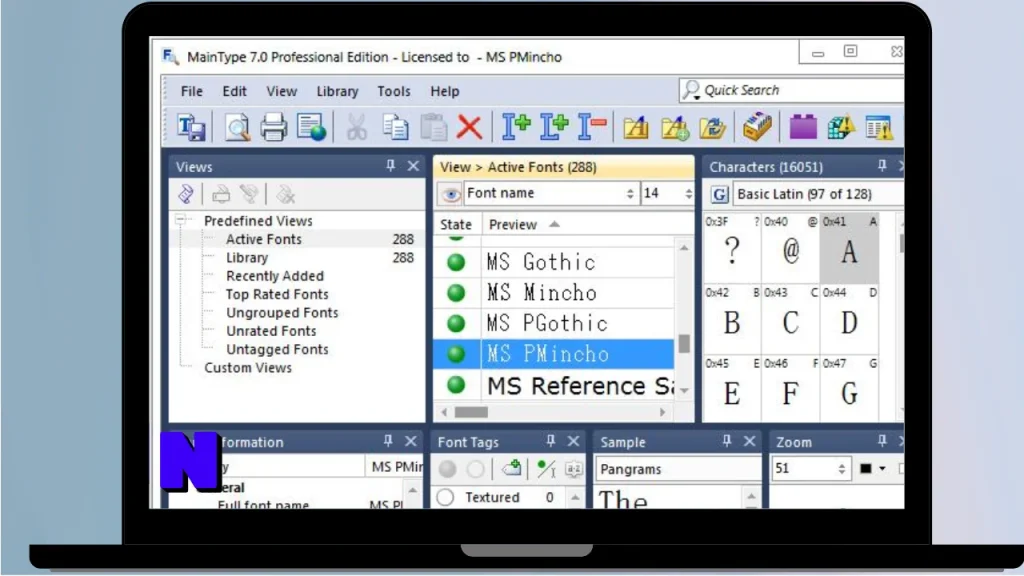Click the add tag icon in Font Tags
1024x576 pixels.
tap(511, 468)
